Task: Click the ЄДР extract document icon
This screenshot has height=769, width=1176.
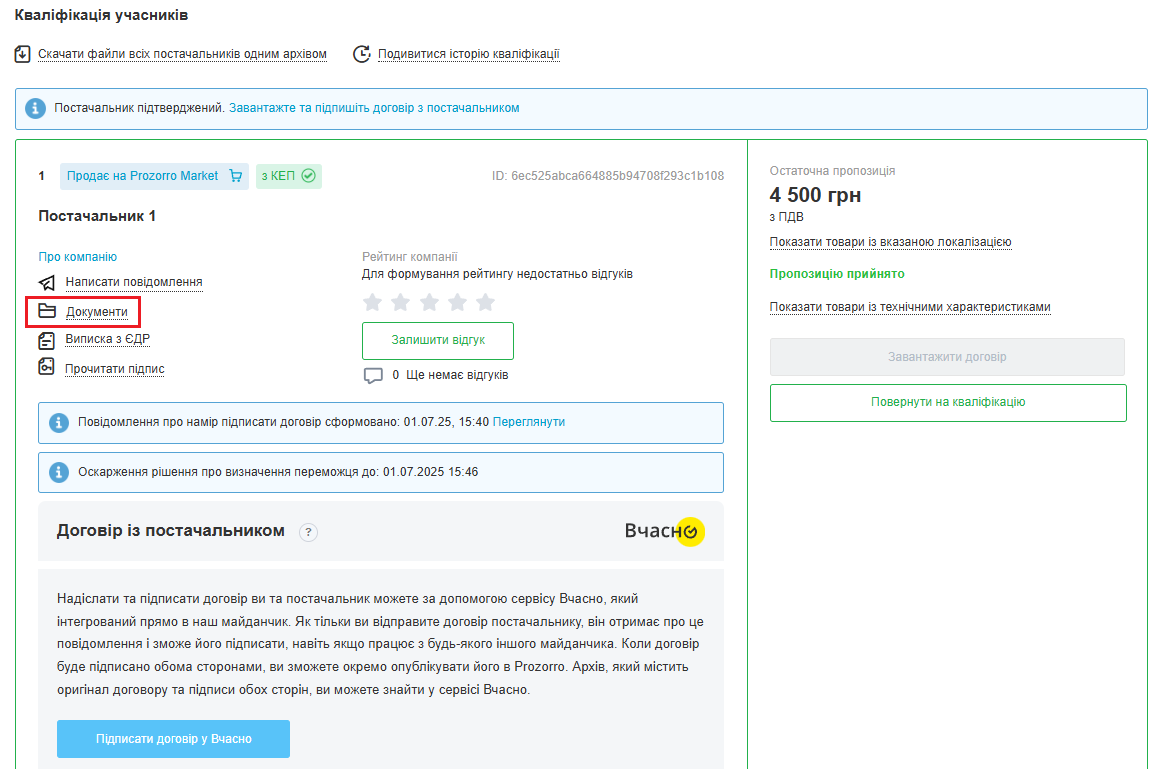Action: [x=47, y=340]
